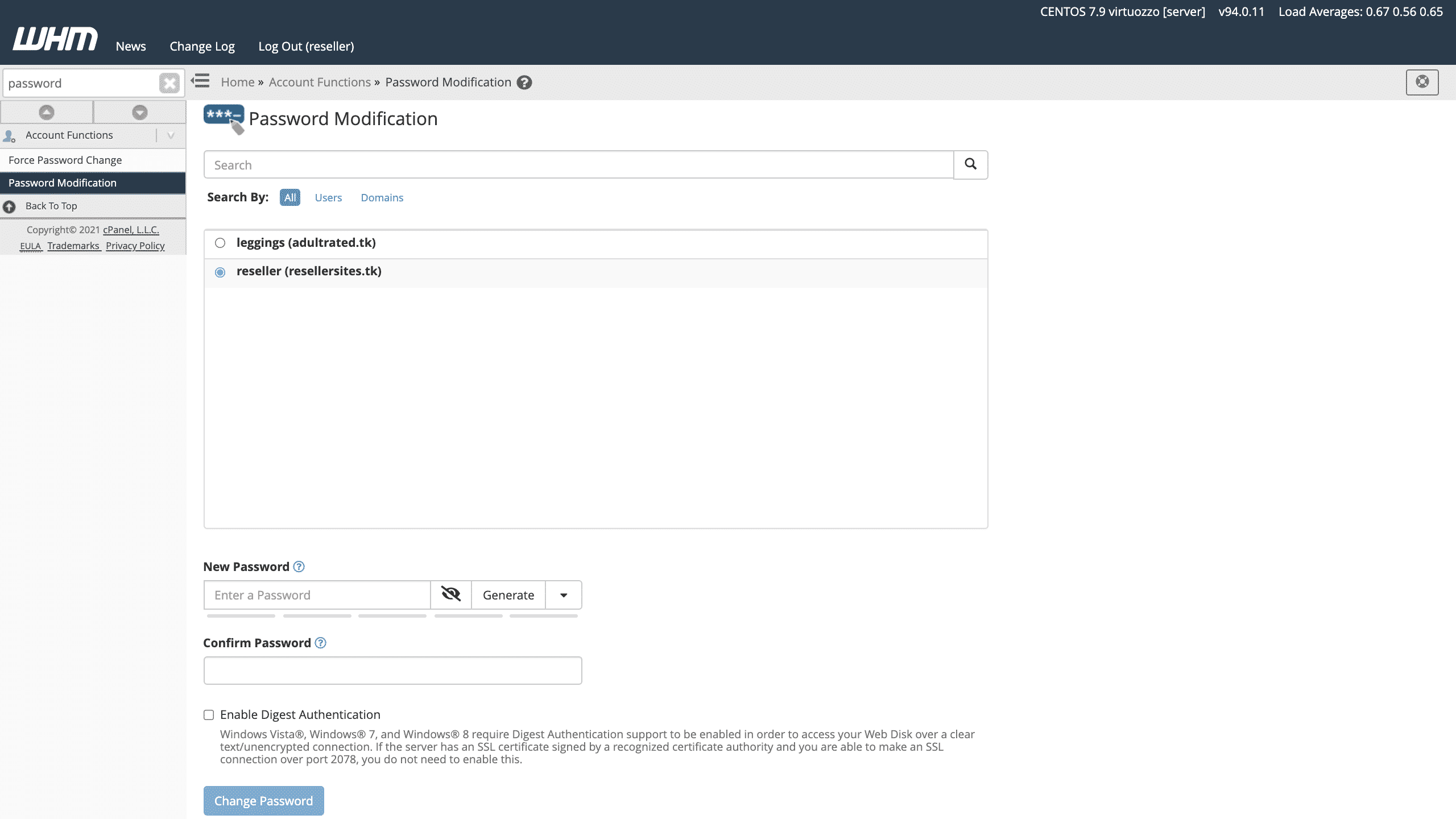Select the leggings (adultrated.tk) radio button
Image resolution: width=1456 pixels, height=819 pixels.
[x=220, y=243]
